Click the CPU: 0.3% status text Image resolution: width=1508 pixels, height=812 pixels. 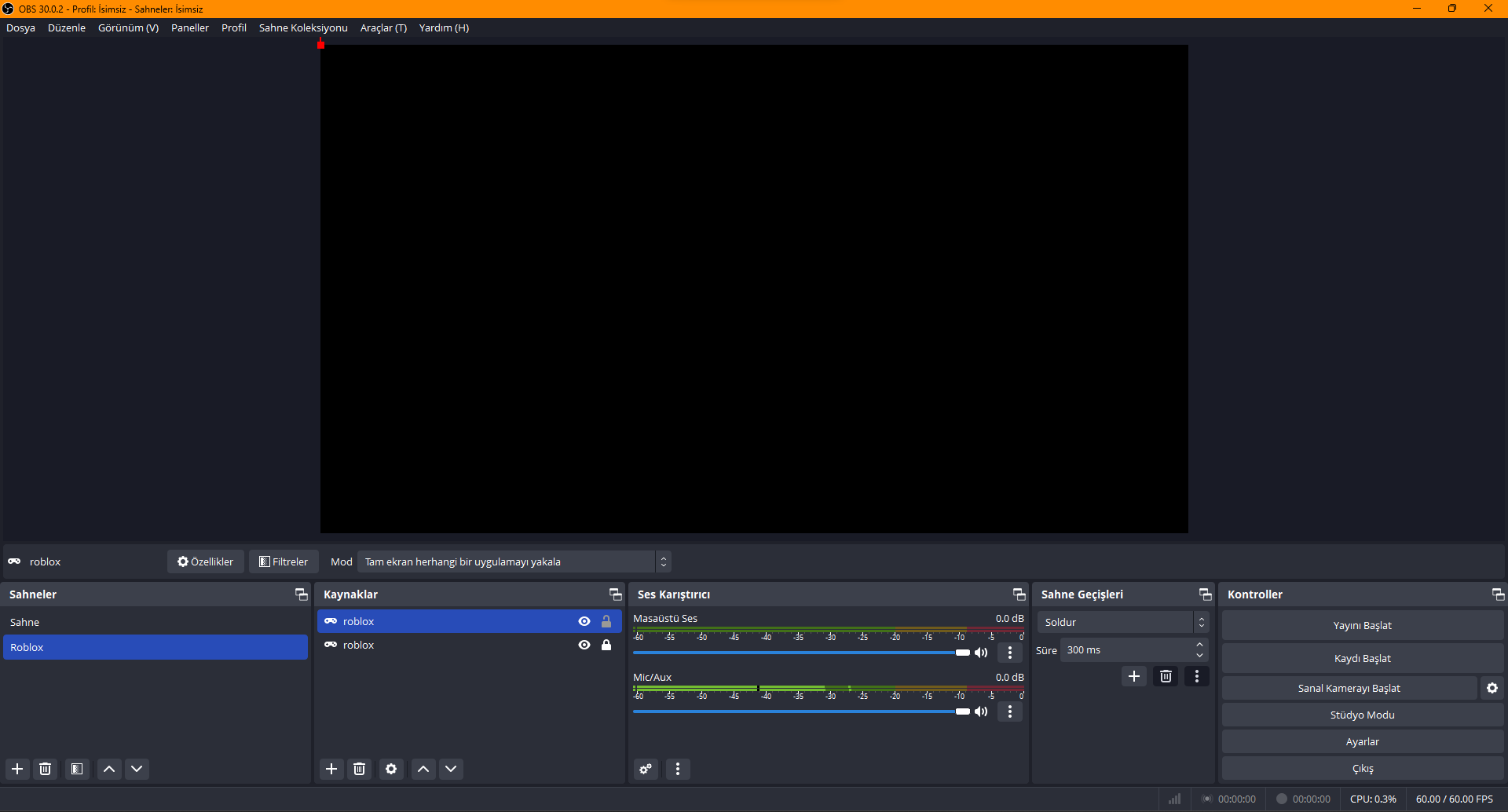tap(1373, 799)
